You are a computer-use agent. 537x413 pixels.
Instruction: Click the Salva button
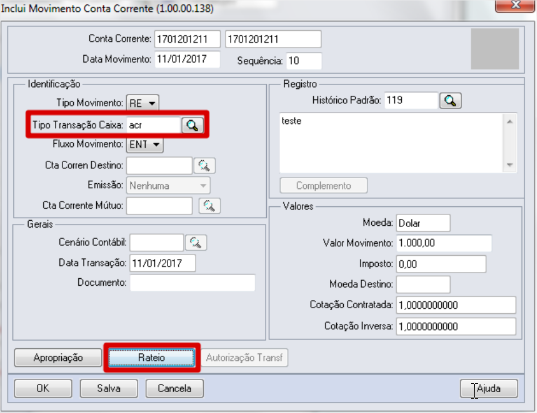109,388
